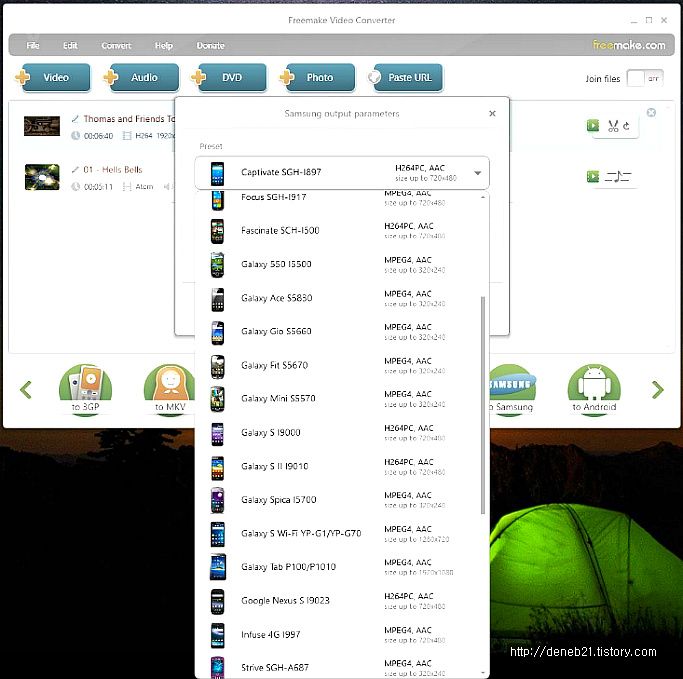Click the Galaxy Mini S5570 phone icon
This screenshot has height=679, width=683.
coord(217,399)
